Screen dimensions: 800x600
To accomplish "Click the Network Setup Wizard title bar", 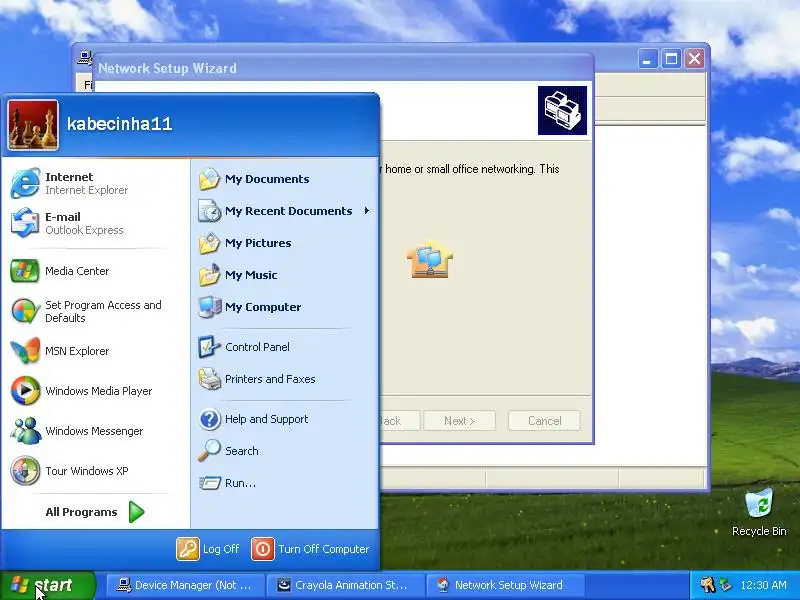I will click(x=343, y=68).
